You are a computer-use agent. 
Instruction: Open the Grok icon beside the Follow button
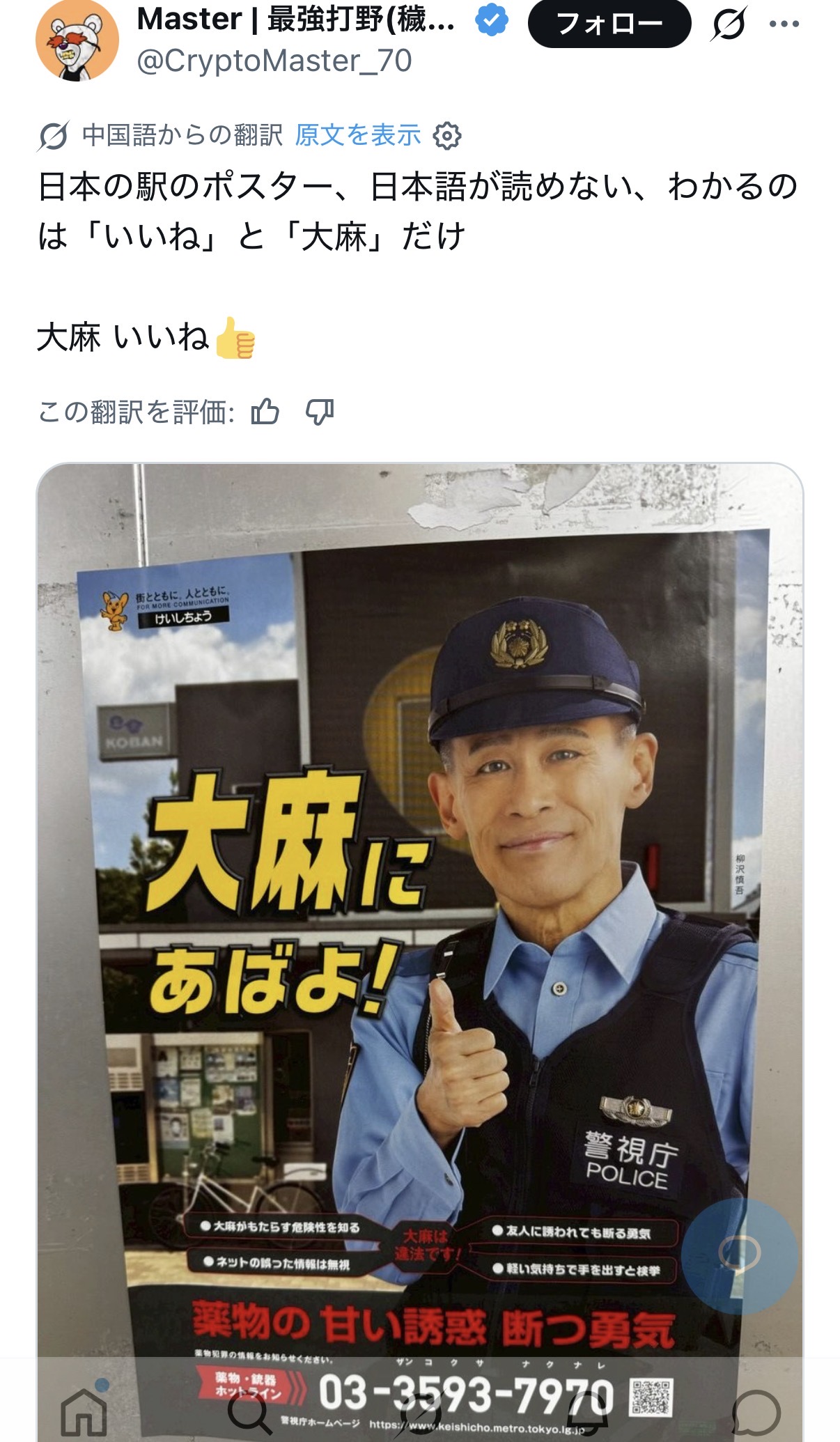point(729,24)
